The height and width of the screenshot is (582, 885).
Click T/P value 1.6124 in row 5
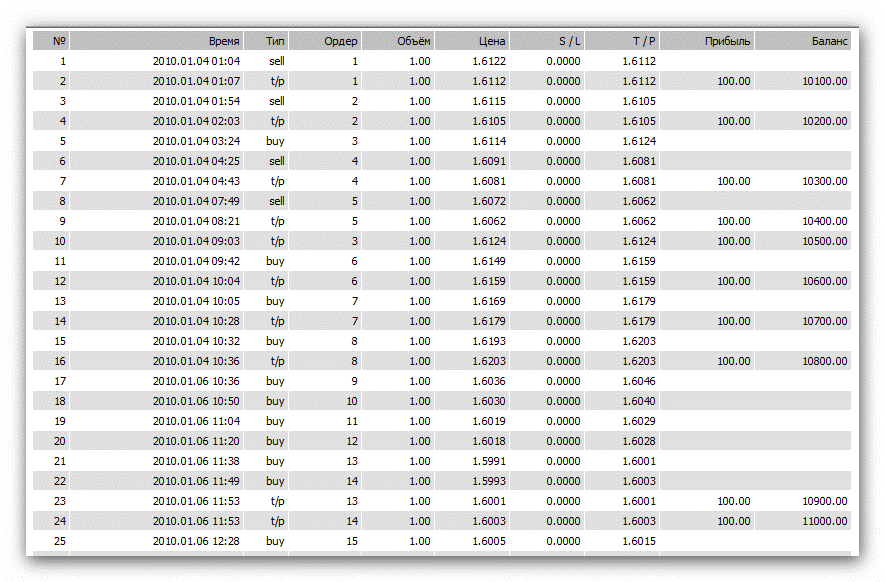tap(639, 141)
